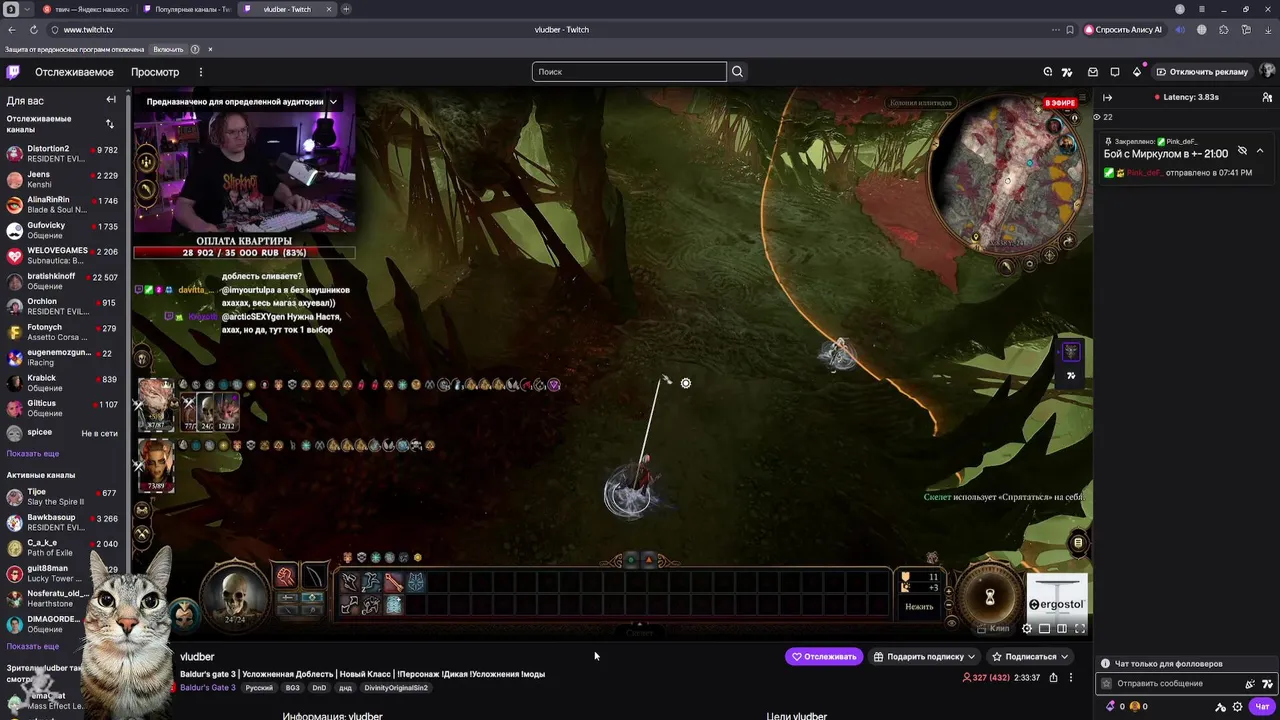The width and height of the screenshot is (1280, 720).
Task: Open stream three-dot options
Action: point(1071,677)
